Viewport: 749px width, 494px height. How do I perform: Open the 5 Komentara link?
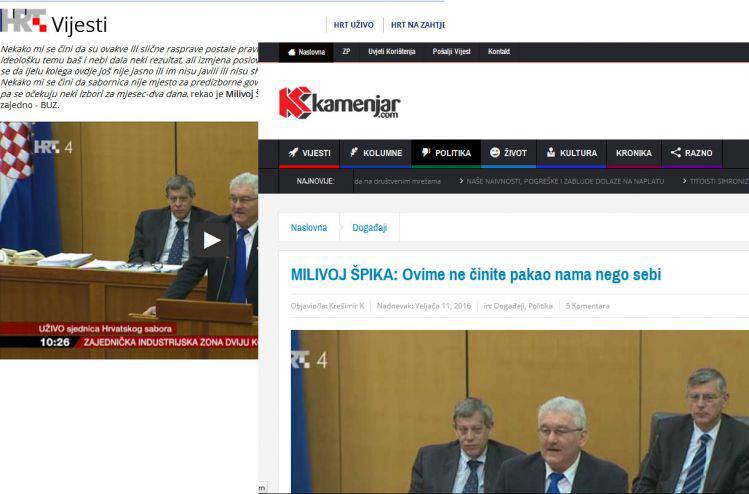pos(588,306)
